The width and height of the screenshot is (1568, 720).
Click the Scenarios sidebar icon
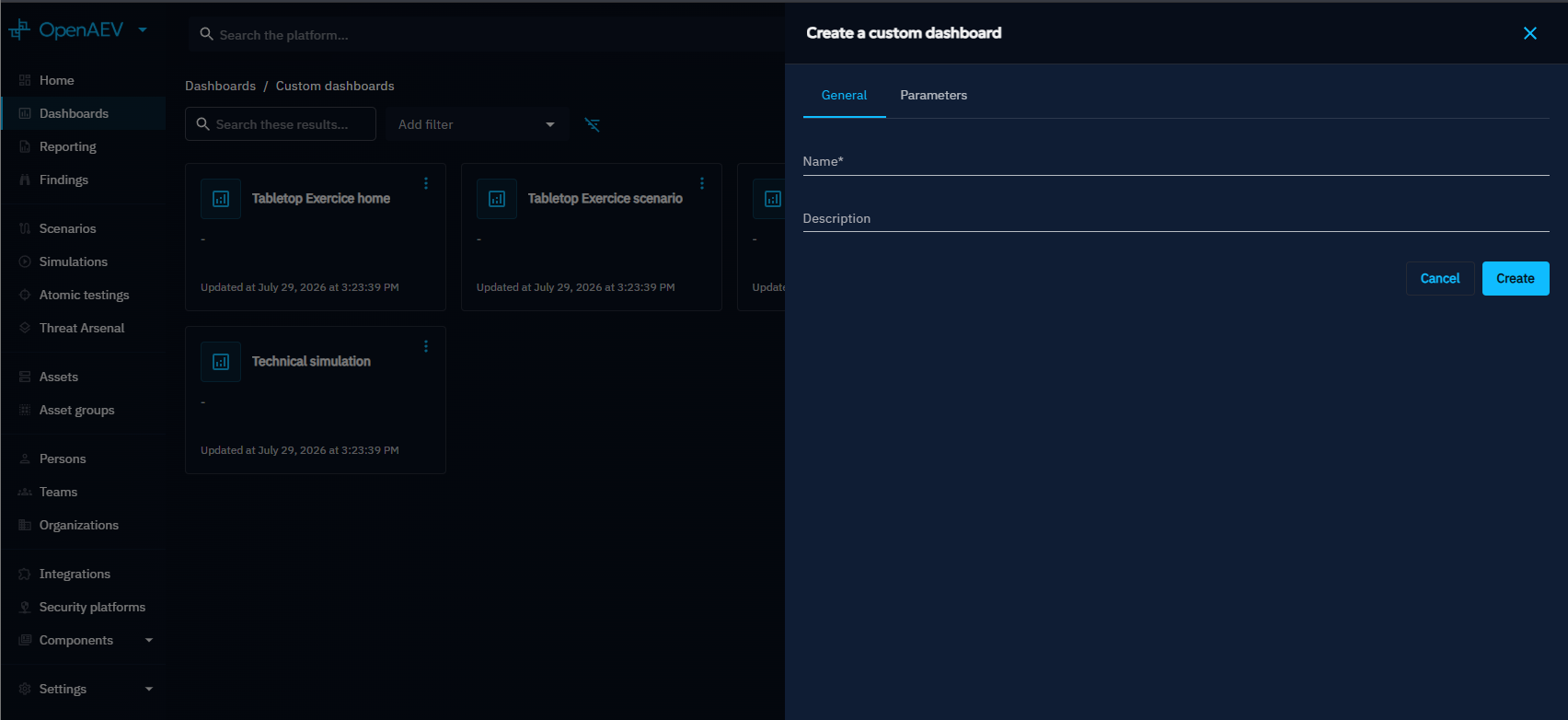[x=25, y=228]
